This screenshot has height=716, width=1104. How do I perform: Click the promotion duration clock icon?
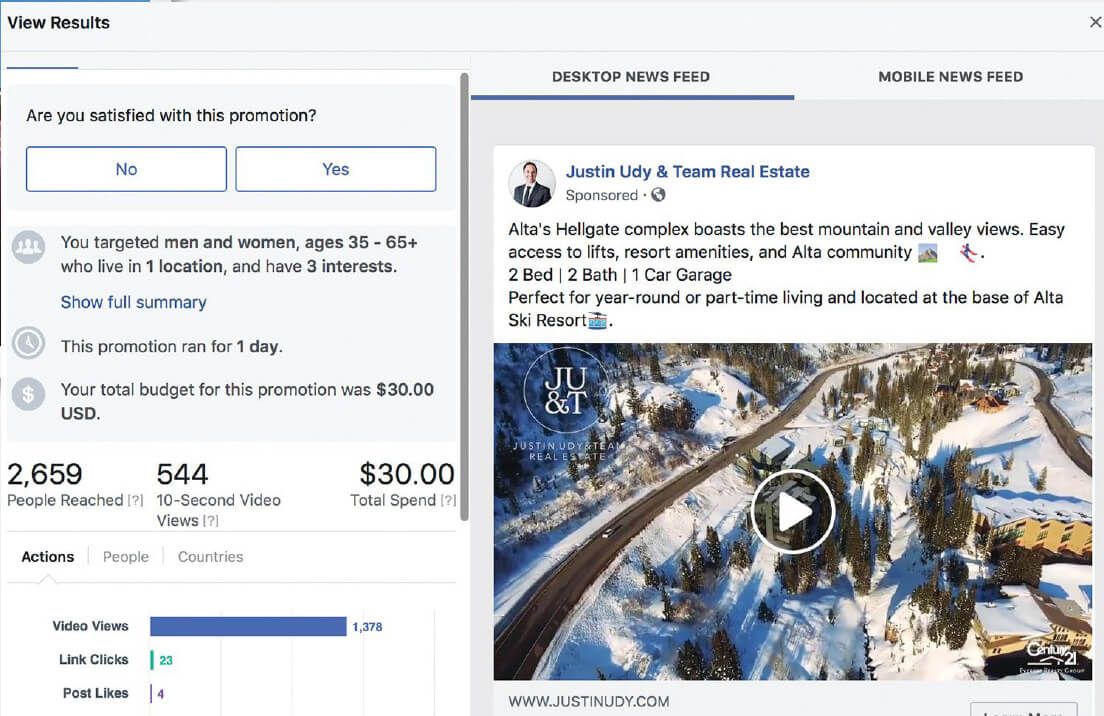[29, 344]
